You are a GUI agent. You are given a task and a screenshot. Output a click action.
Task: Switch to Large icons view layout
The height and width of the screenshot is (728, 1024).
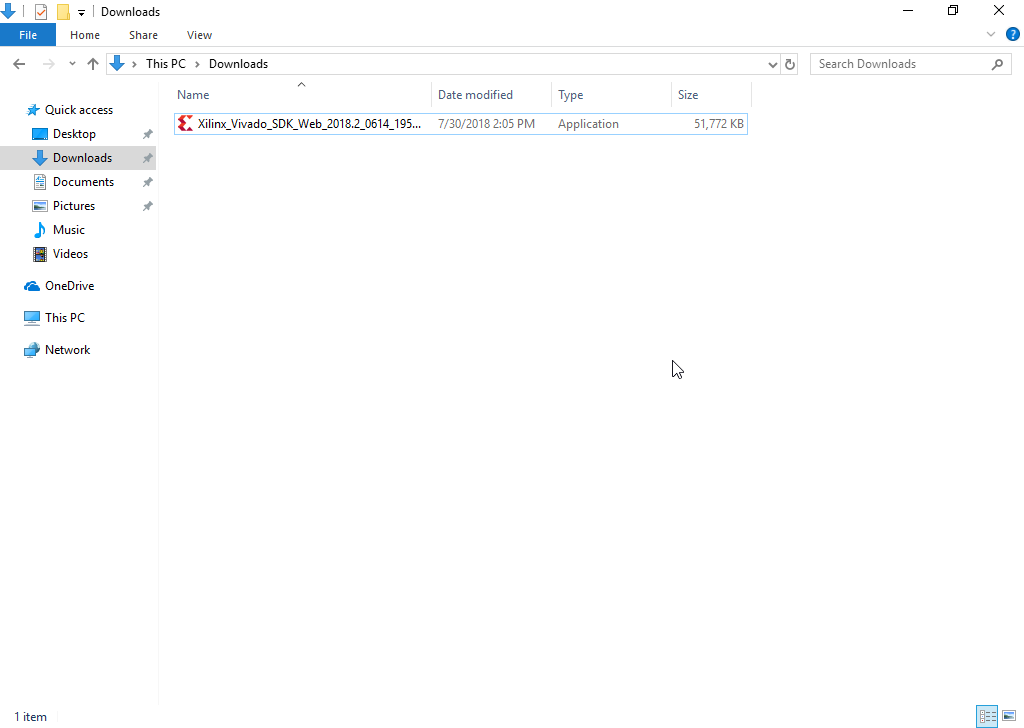click(1009, 716)
